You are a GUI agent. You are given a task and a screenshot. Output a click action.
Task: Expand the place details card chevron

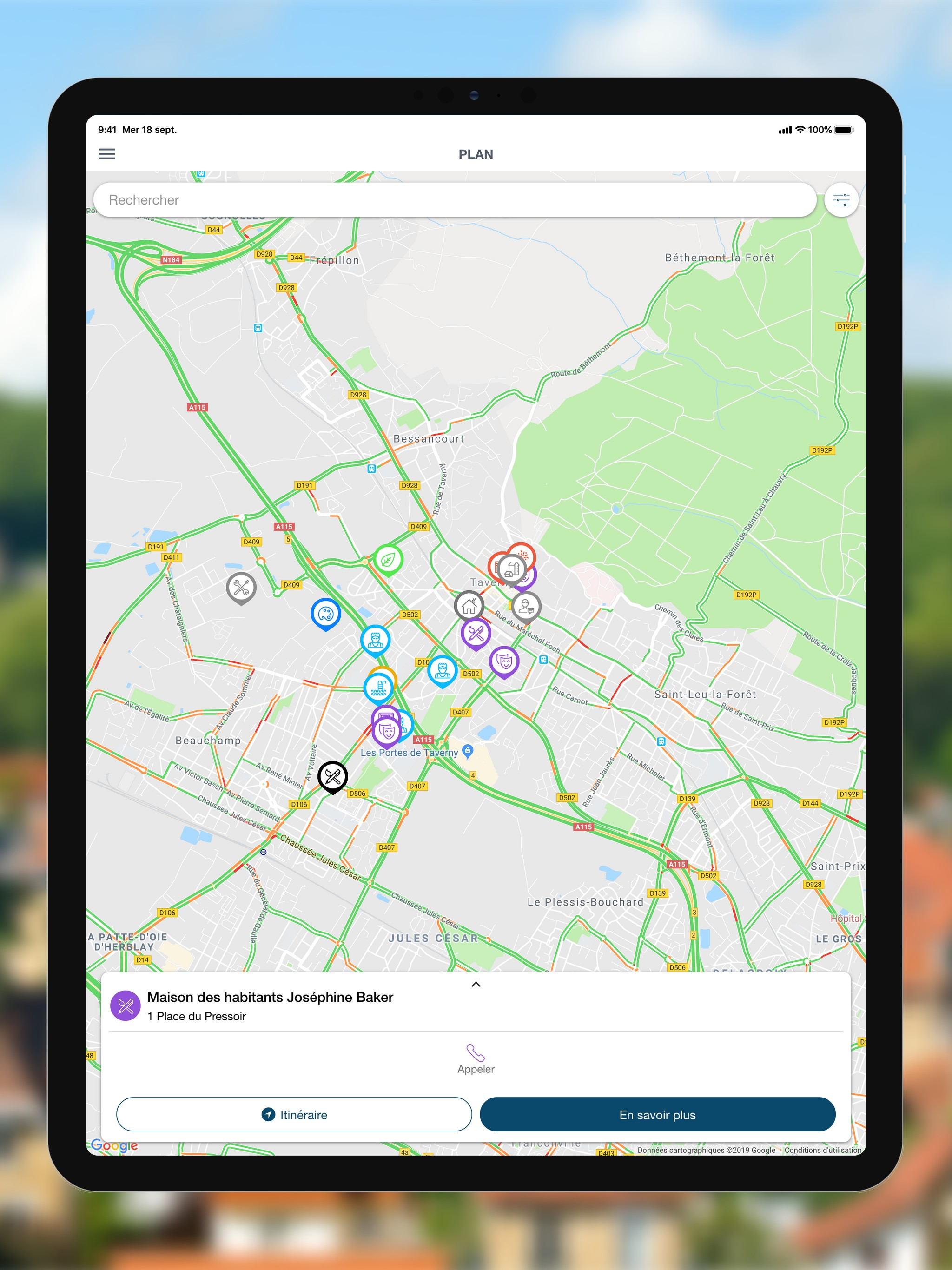[476, 984]
